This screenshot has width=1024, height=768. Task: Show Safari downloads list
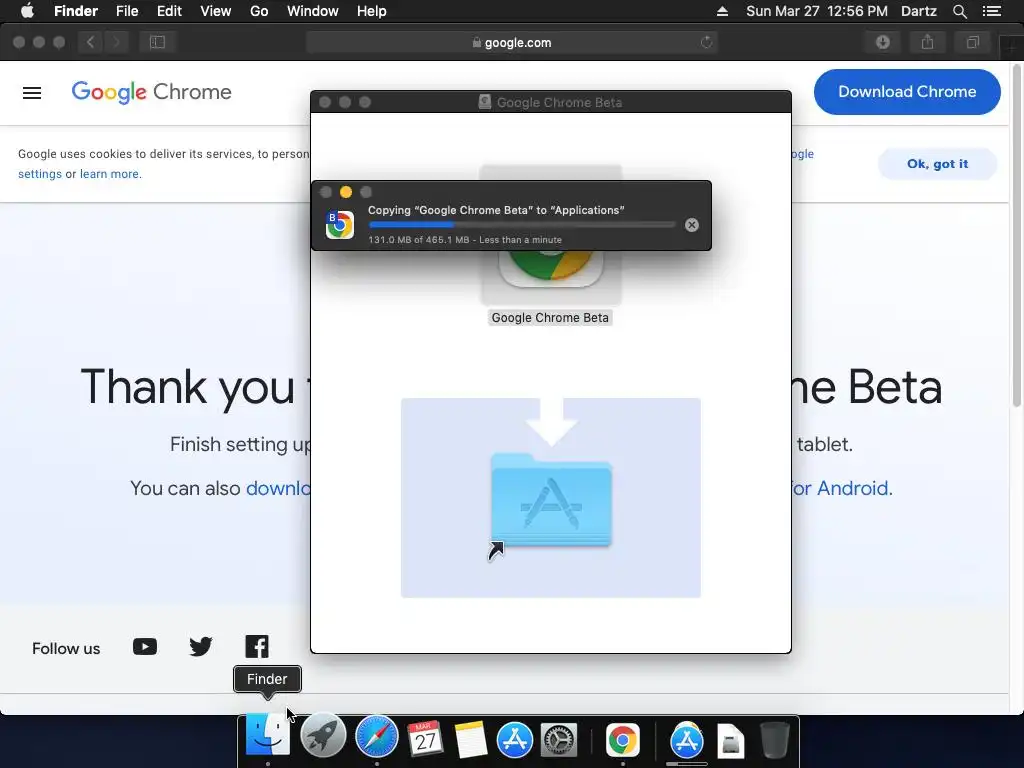tap(883, 42)
